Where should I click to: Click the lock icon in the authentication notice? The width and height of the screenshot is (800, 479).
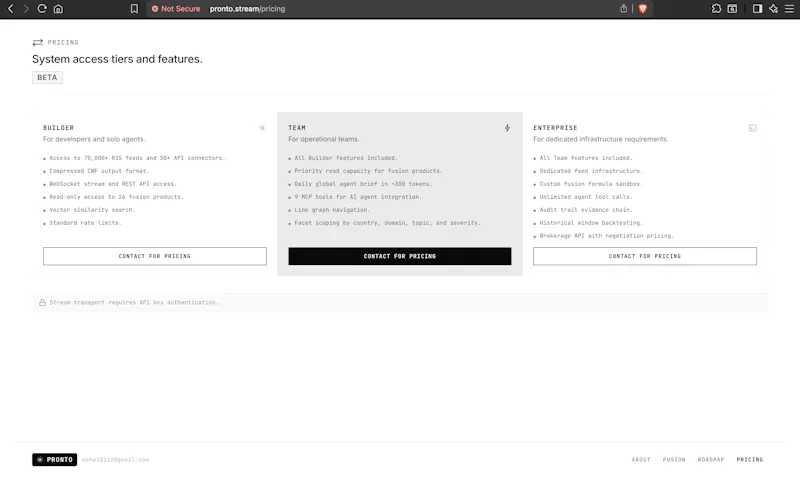tap(42, 302)
